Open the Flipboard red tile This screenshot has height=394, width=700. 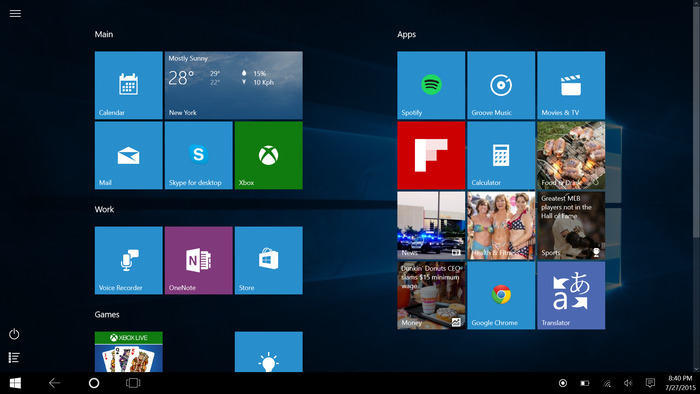431,155
